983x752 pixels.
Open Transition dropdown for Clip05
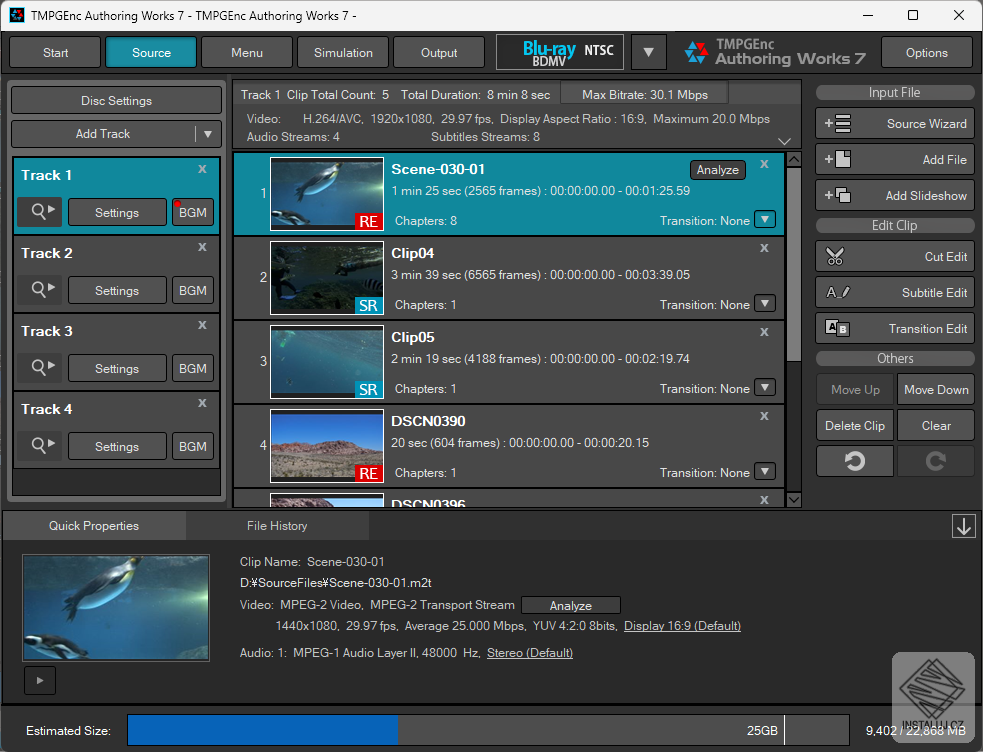coord(765,388)
